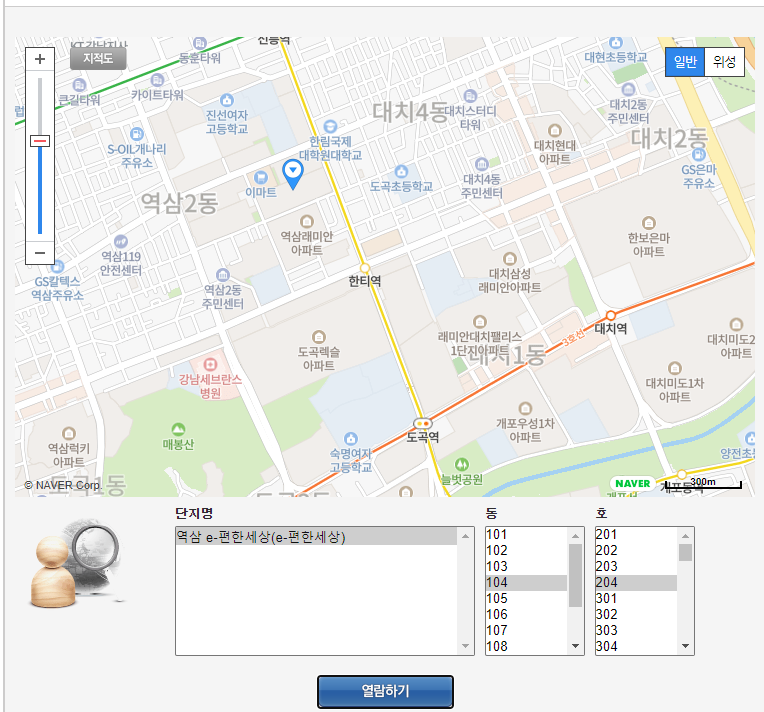Click the map zoom out minus button
The image size is (764, 712).
coord(40,252)
